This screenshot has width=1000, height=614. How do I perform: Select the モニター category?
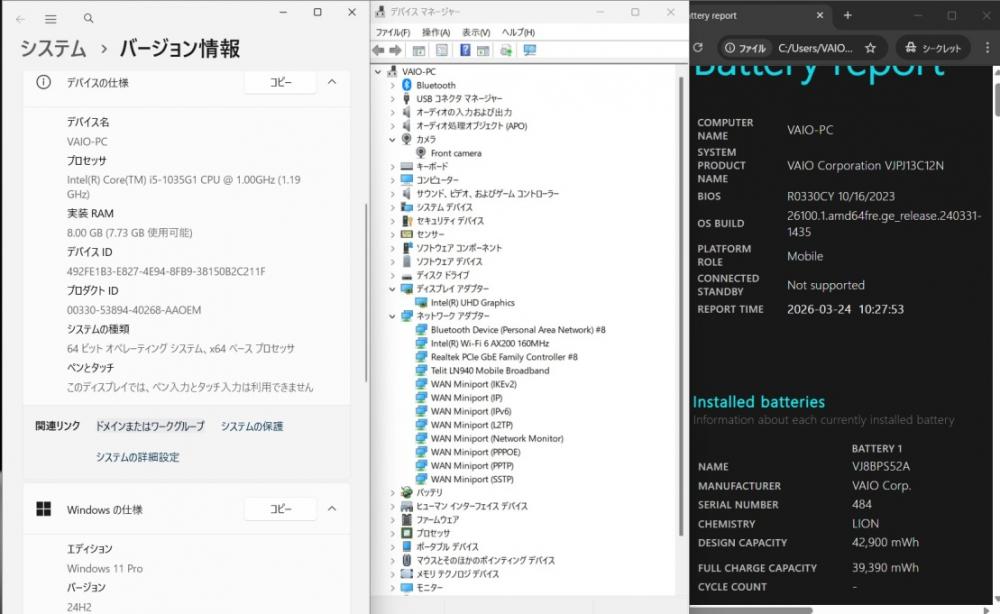[429, 588]
